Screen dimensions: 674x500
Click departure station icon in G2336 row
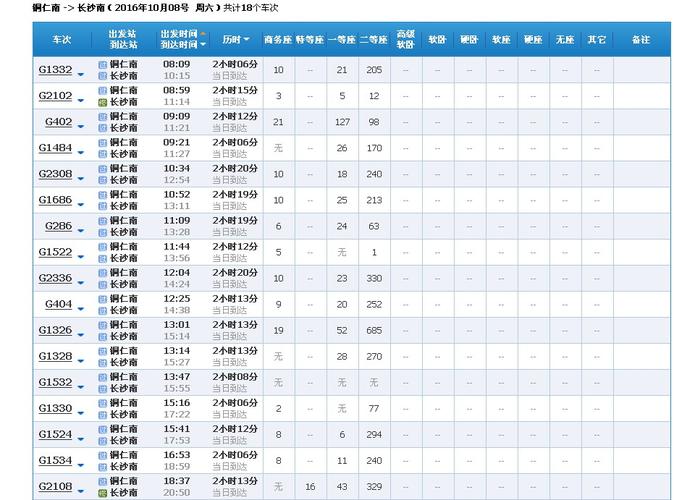(x=103, y=273)
